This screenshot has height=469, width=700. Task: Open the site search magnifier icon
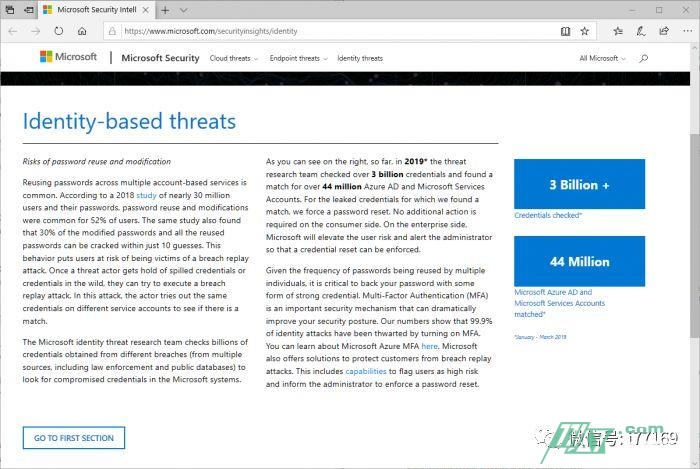643,58
